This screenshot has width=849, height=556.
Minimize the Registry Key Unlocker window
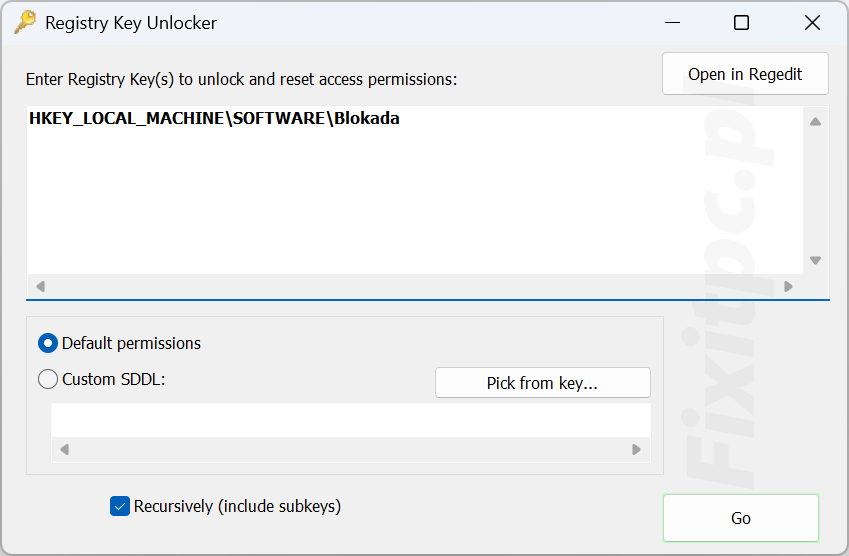(x=672, y=23)
